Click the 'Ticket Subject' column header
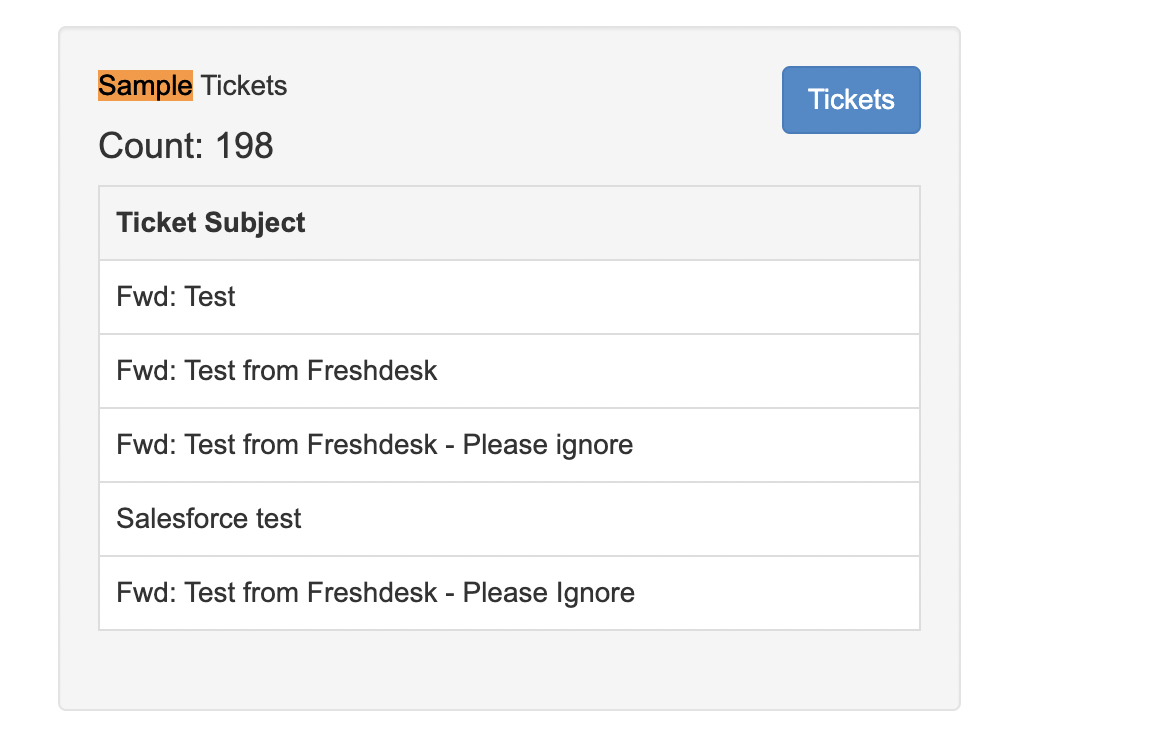The image size is (1164, 736). 509,223
